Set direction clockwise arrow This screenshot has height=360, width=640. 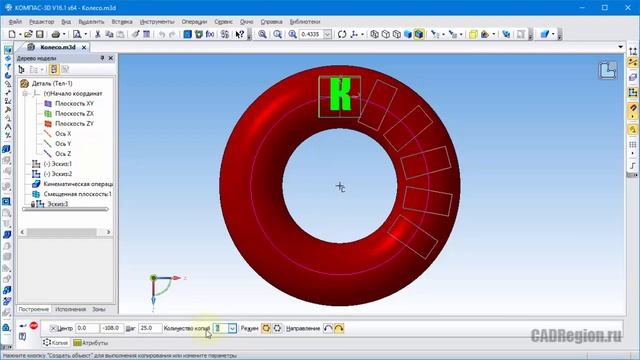(x=339, y=328)
